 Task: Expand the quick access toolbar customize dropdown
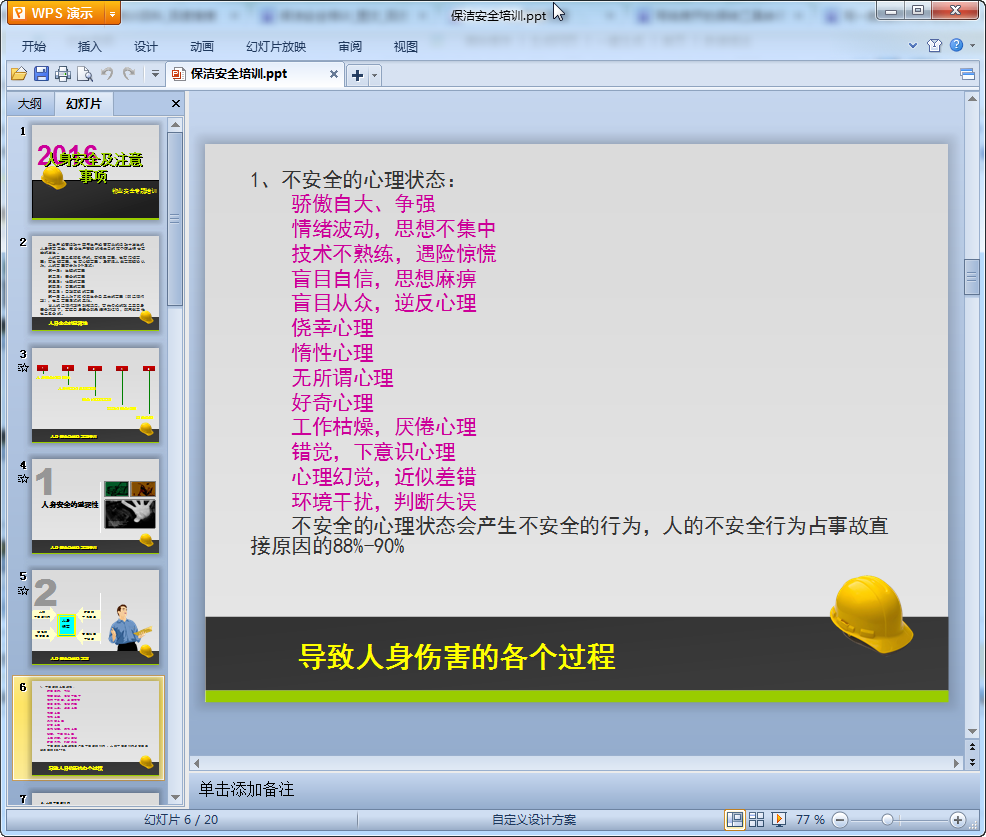point(155,74)
